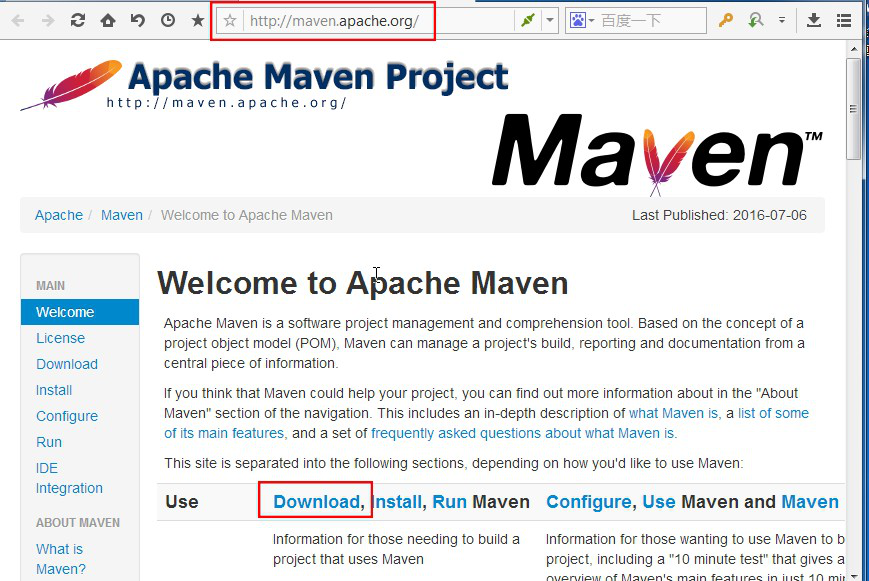
Task: Expand the small toolbar arrow beside the key icon
Action: tap(782, 20)
